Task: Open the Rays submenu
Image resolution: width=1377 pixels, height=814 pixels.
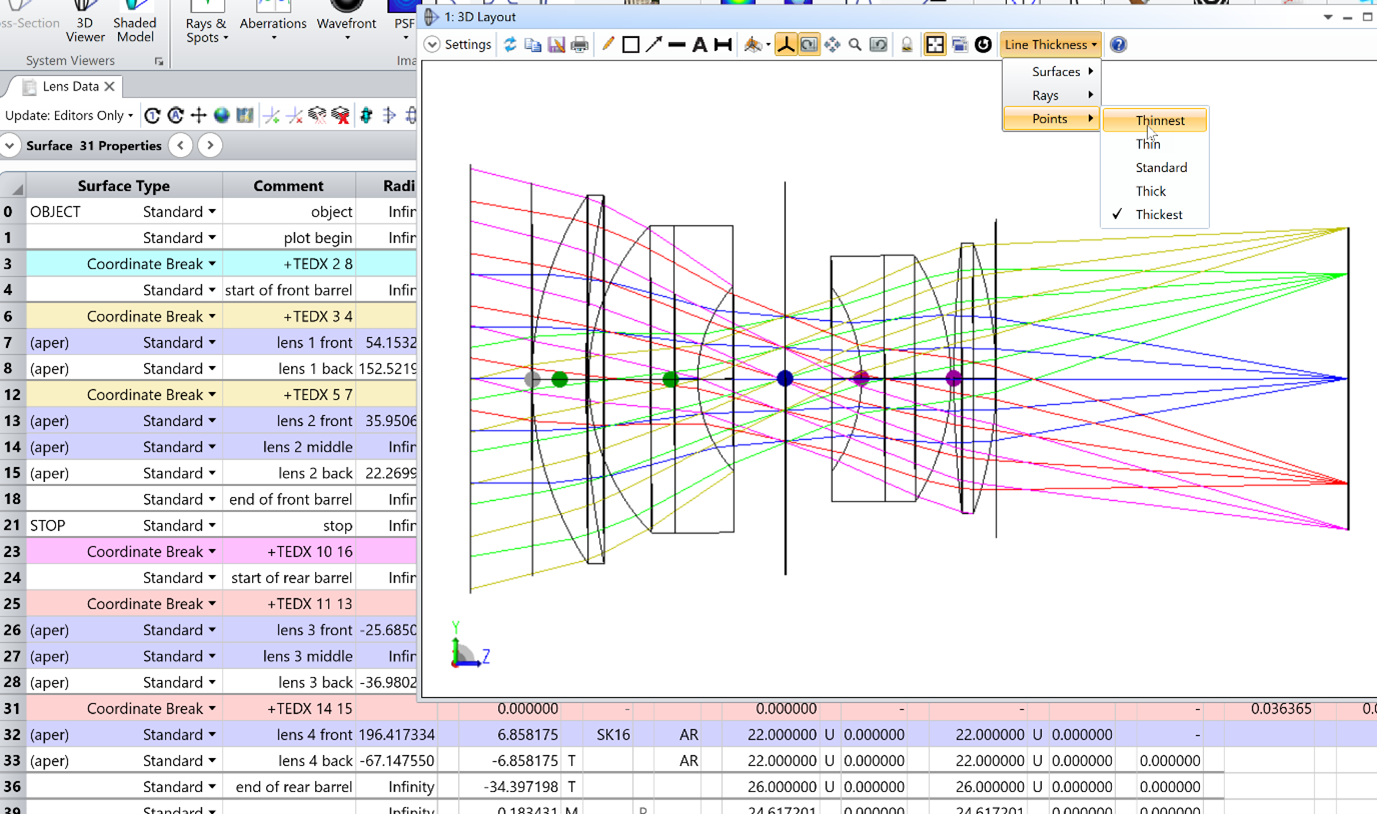Action: pos(1046,96)
